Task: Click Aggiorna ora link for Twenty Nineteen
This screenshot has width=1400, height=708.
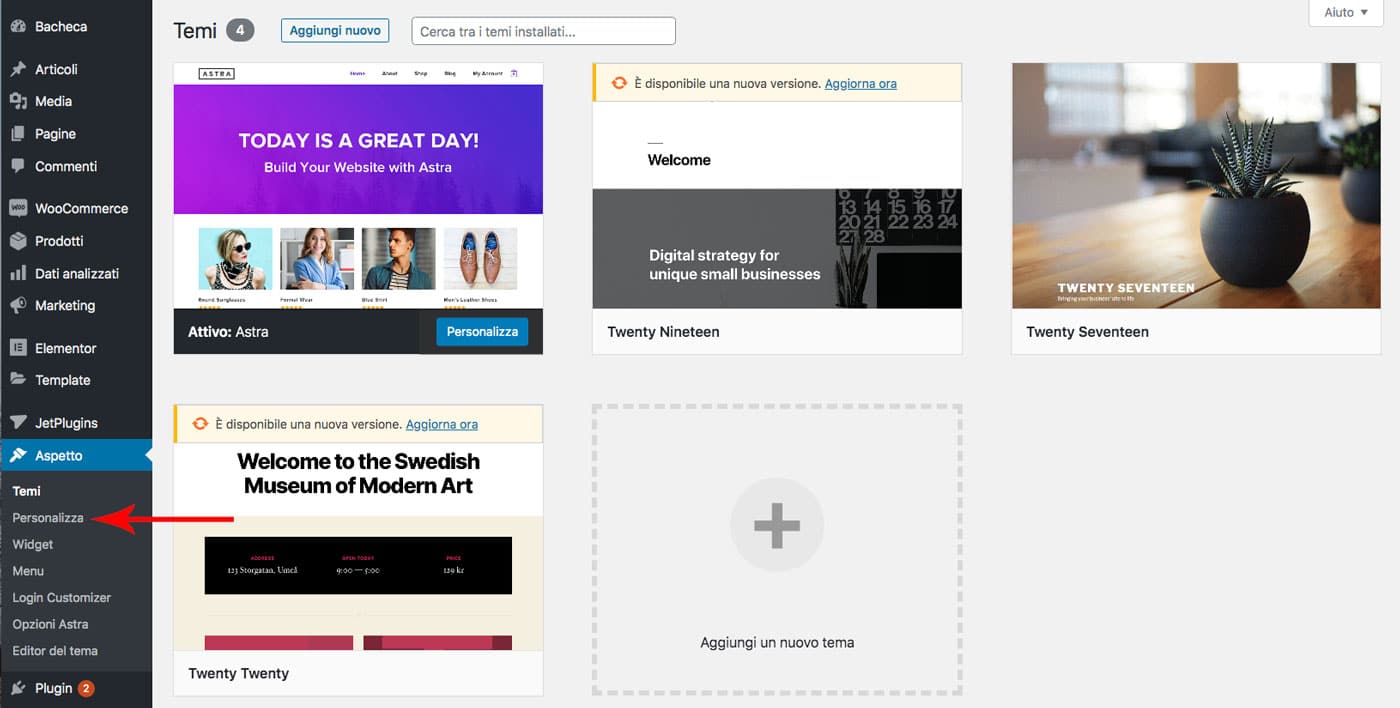Action: (x=861, y=83)
